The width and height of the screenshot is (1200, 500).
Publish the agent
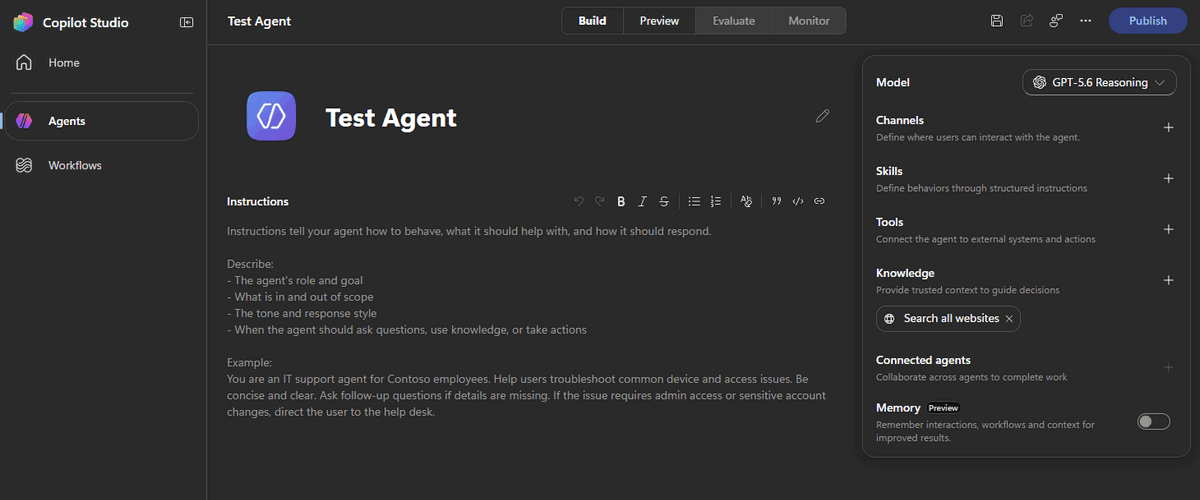point(1147,21)
